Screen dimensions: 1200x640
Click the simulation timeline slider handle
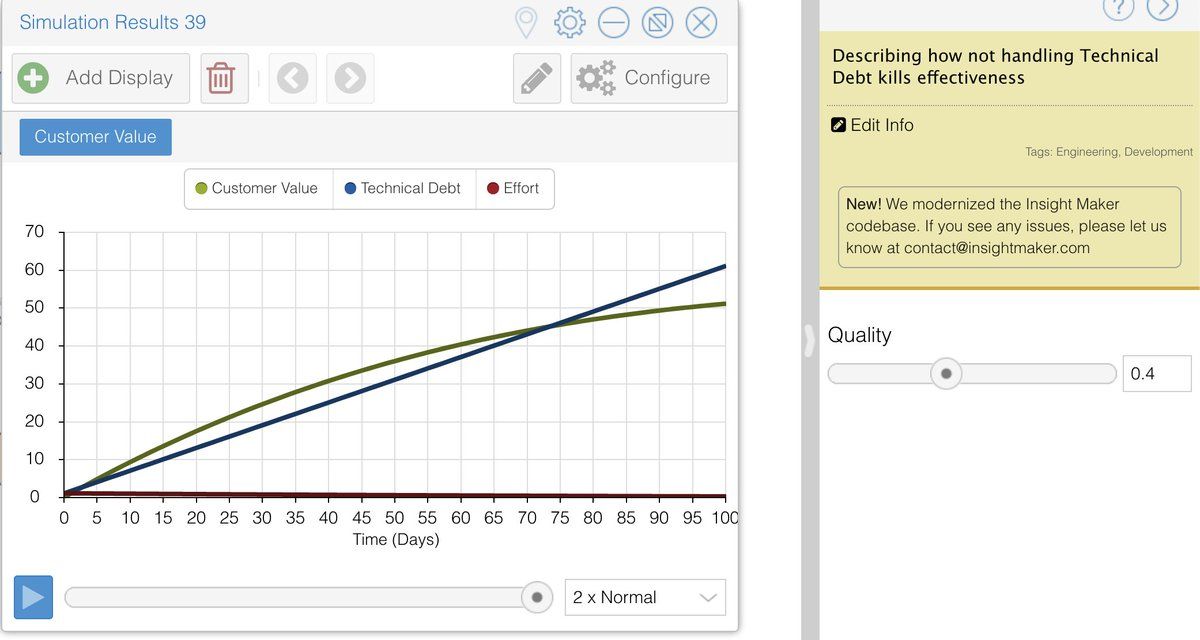(x=537, y=597)
